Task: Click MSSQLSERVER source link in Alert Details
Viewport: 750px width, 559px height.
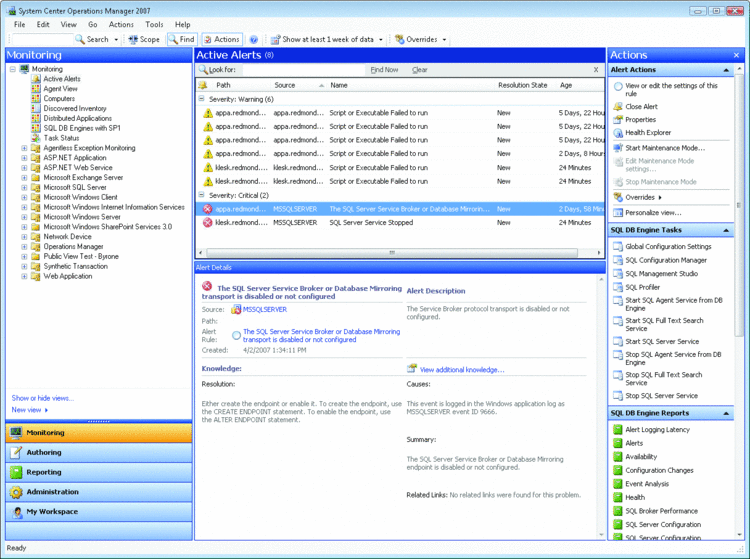Action: pyautogui.click(x=265, y=309)
